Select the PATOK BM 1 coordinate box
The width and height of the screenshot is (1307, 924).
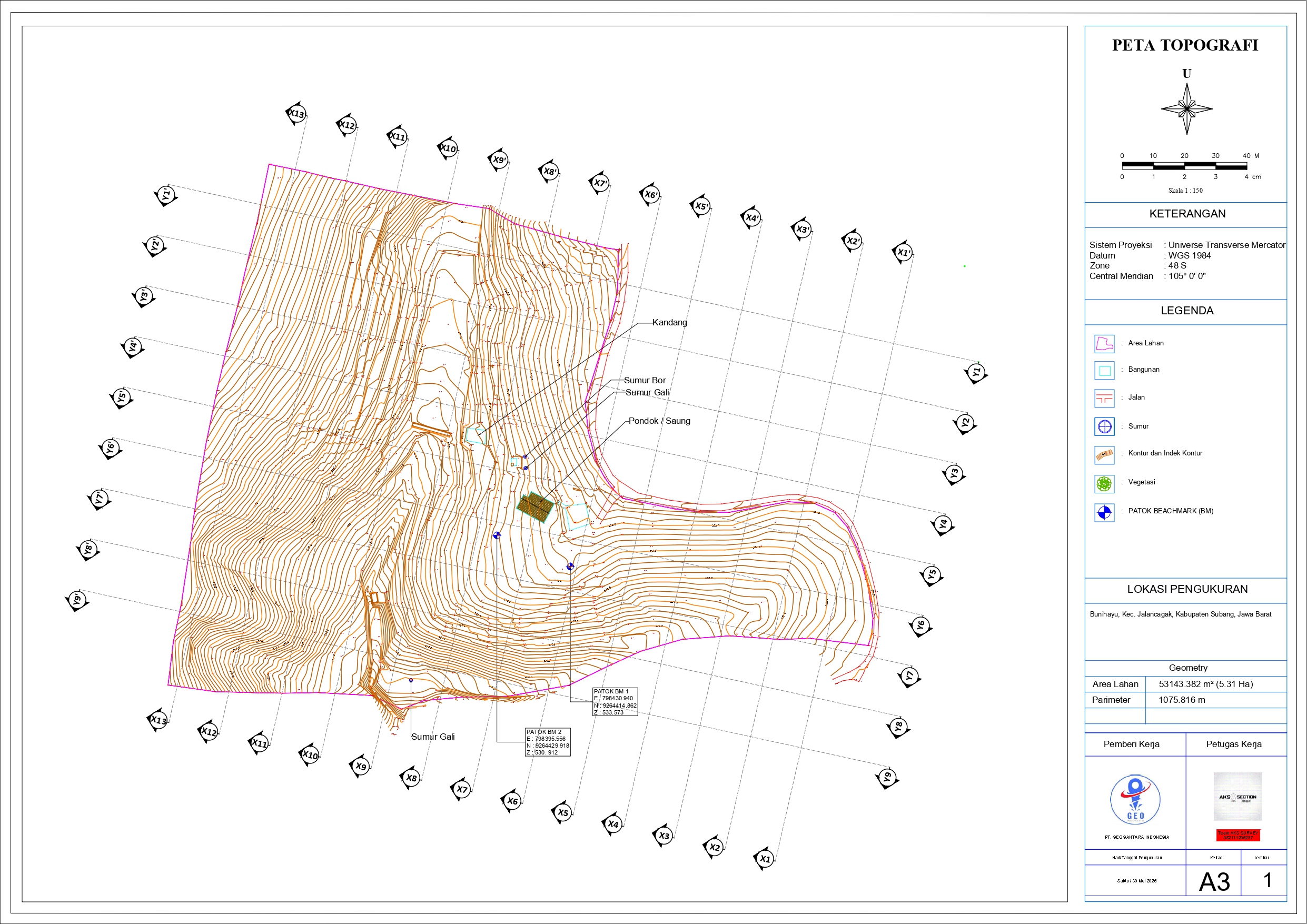pos(615,701)
